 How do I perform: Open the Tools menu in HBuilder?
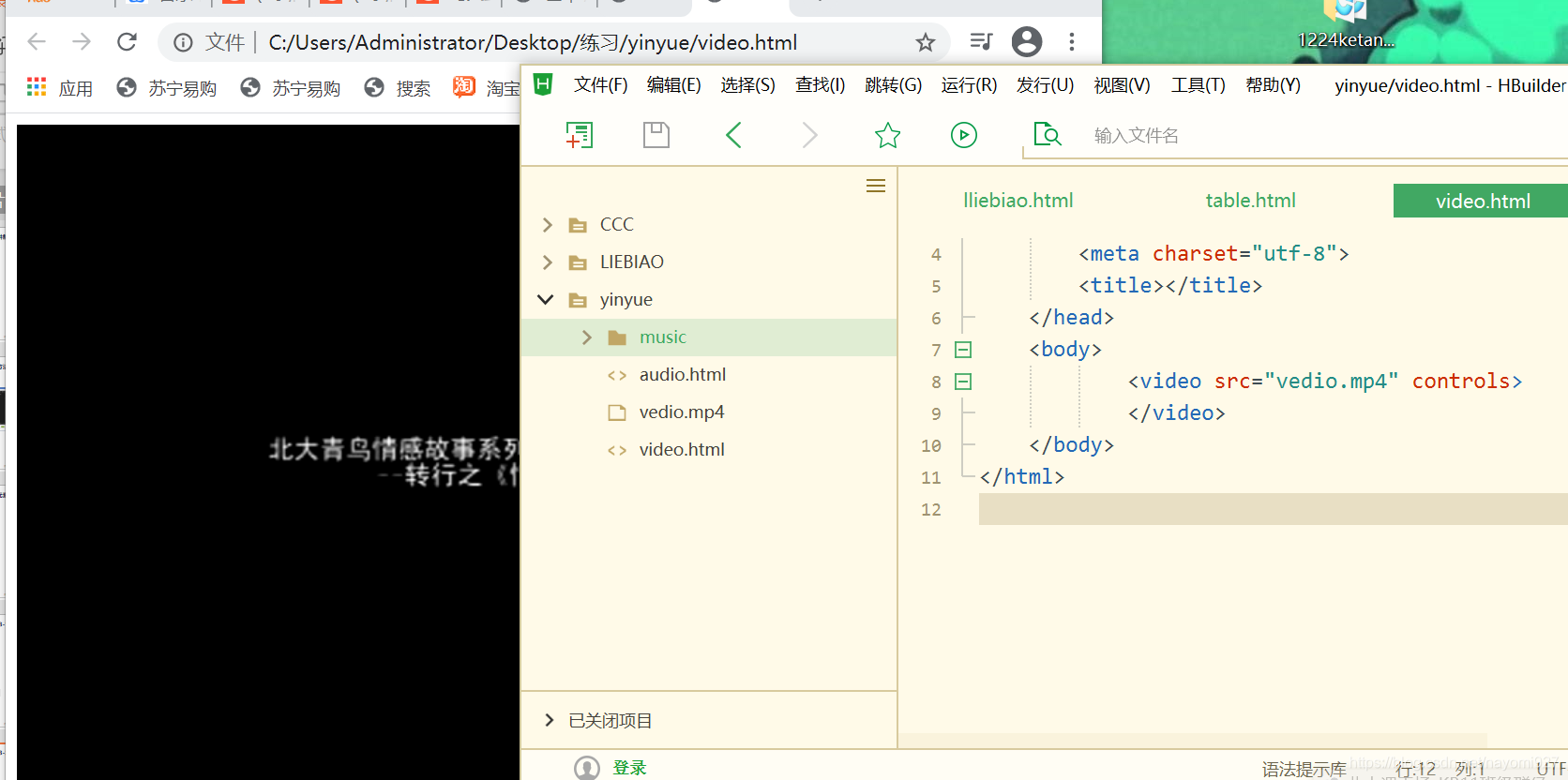[x=1198, y=85]
